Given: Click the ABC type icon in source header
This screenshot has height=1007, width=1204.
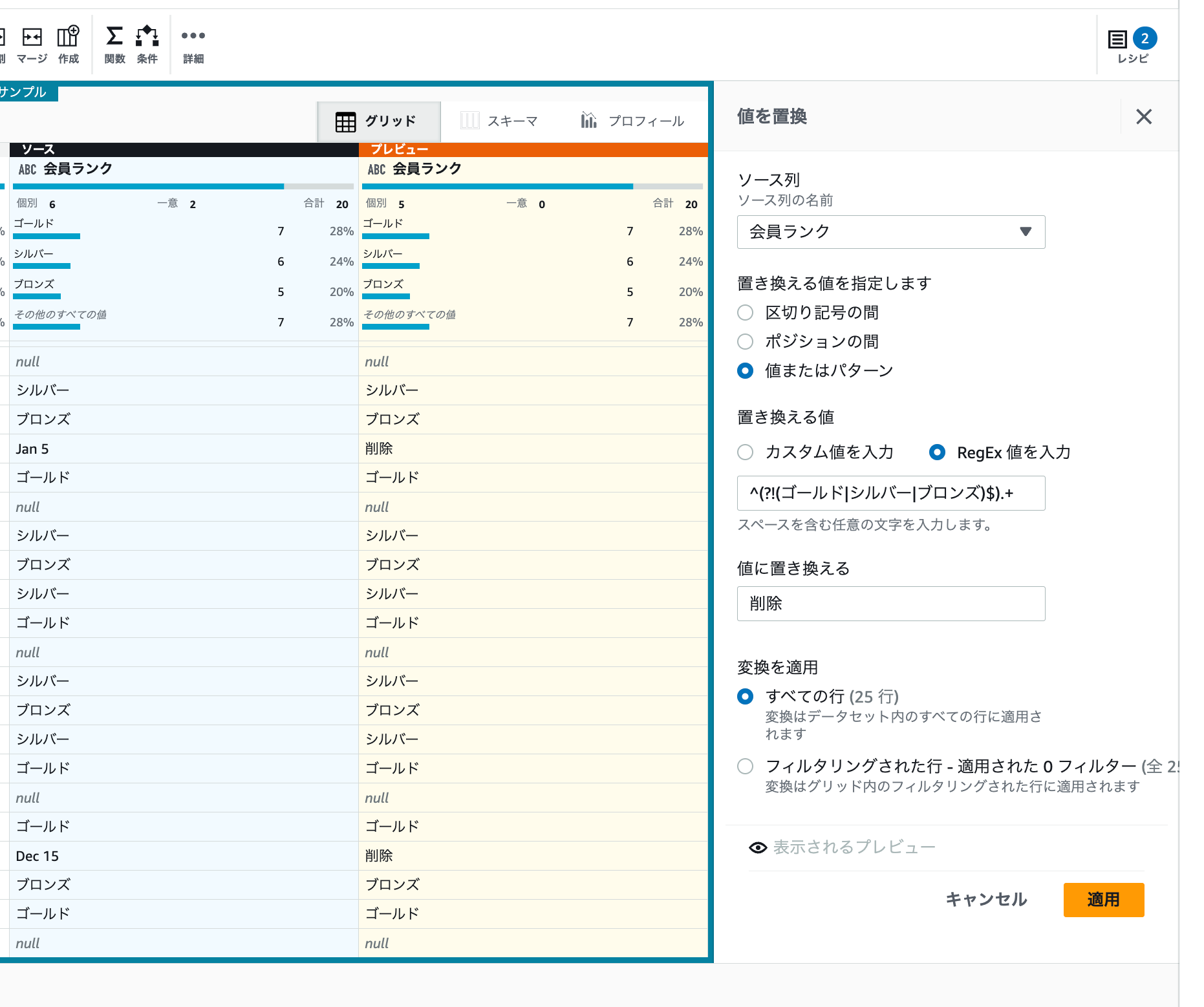Looking at the screenshot, I should 27,169.
